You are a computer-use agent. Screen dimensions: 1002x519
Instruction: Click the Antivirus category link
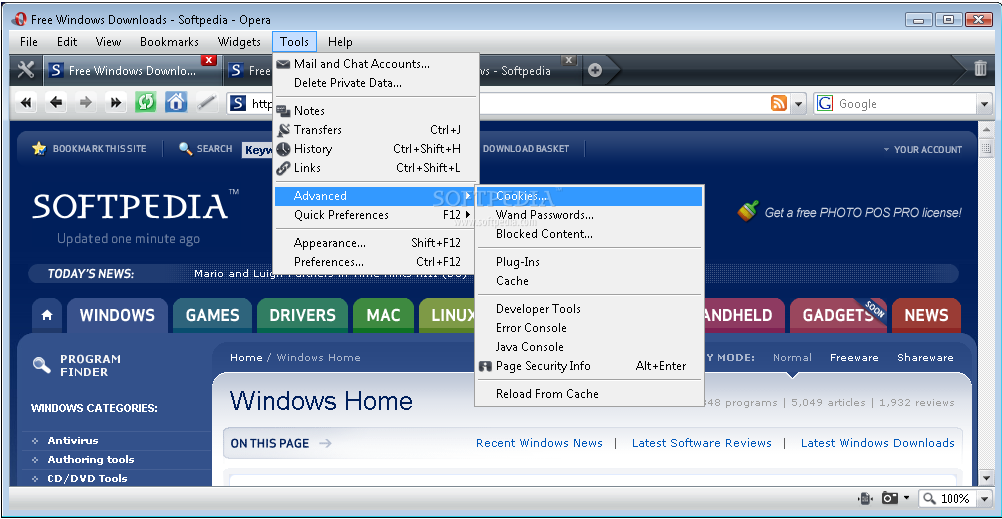73,440
